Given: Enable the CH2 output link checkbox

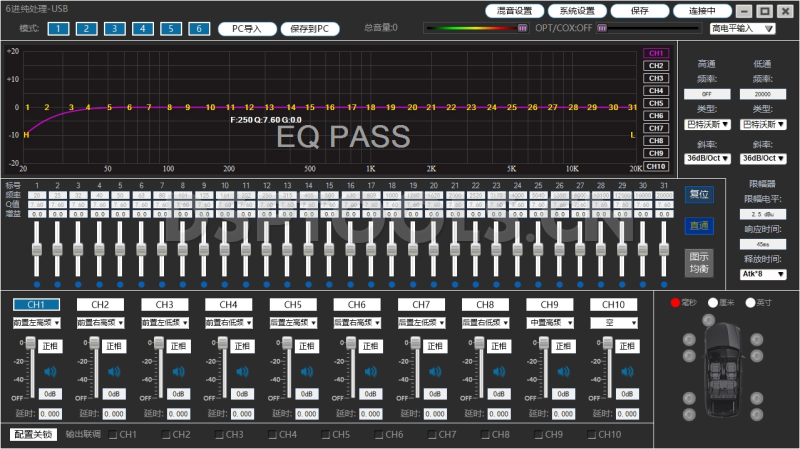Looking at the screenshot, I should (165, 435).
